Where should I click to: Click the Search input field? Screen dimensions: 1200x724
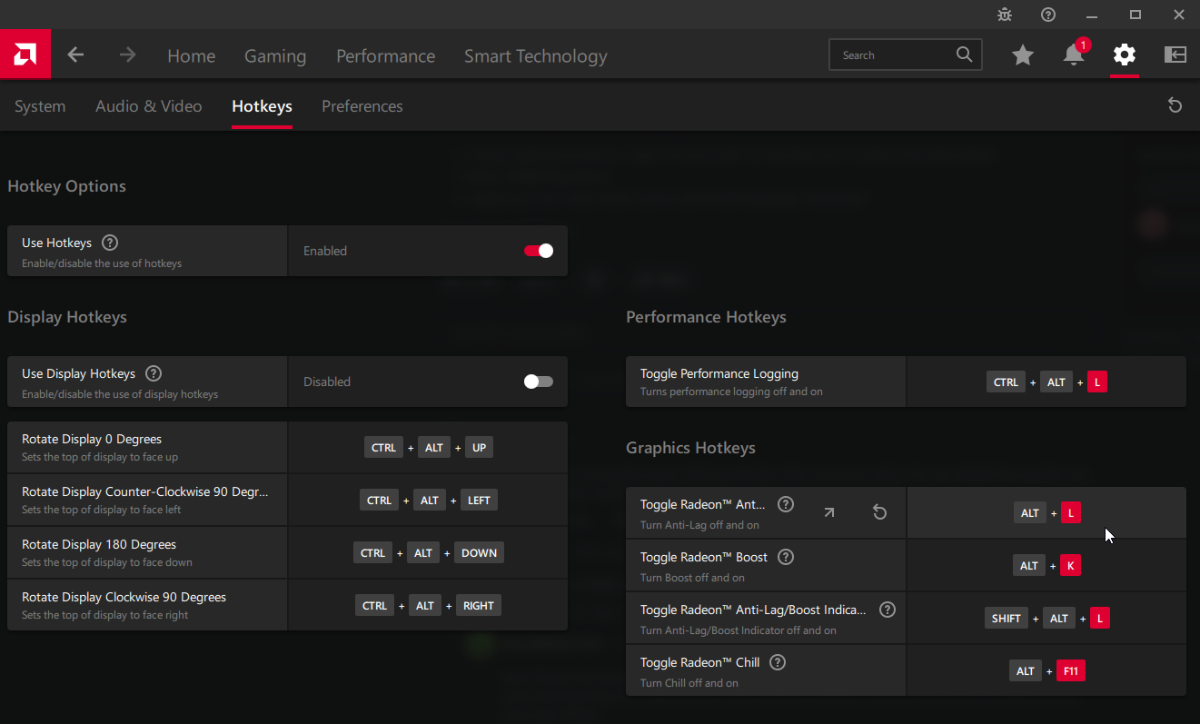coord(895,55)
